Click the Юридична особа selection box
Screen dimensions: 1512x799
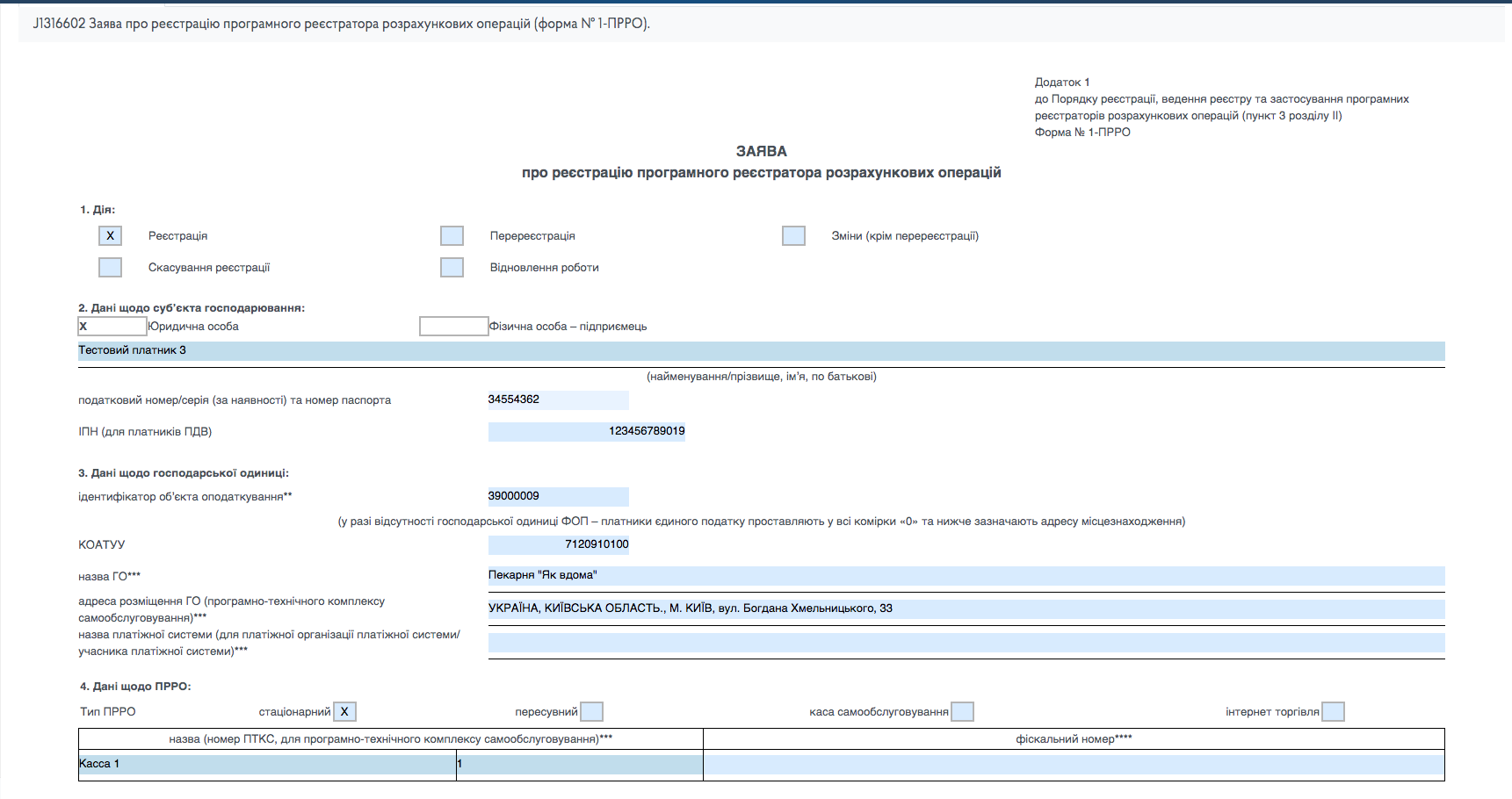[x=112, y=326]
